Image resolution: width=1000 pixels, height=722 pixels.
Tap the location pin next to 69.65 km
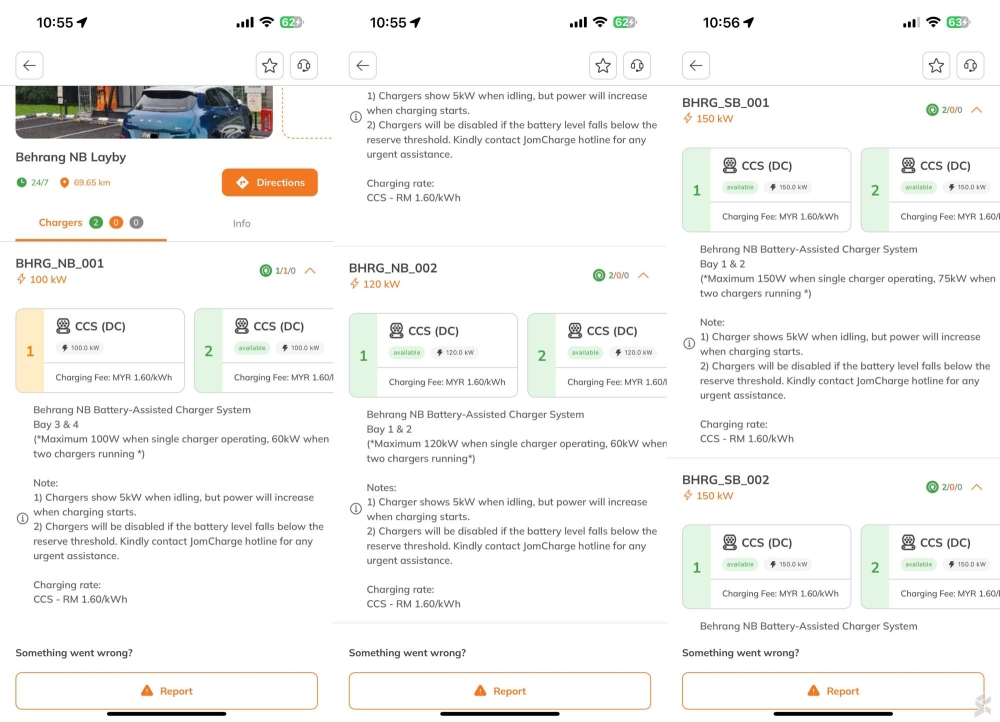point(65,183)
